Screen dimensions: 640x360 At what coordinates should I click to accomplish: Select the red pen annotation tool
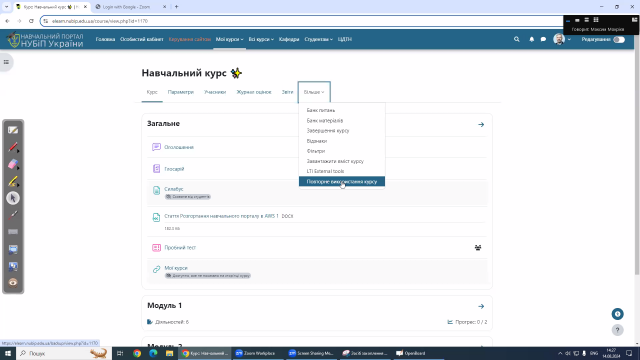coord(13,147)
